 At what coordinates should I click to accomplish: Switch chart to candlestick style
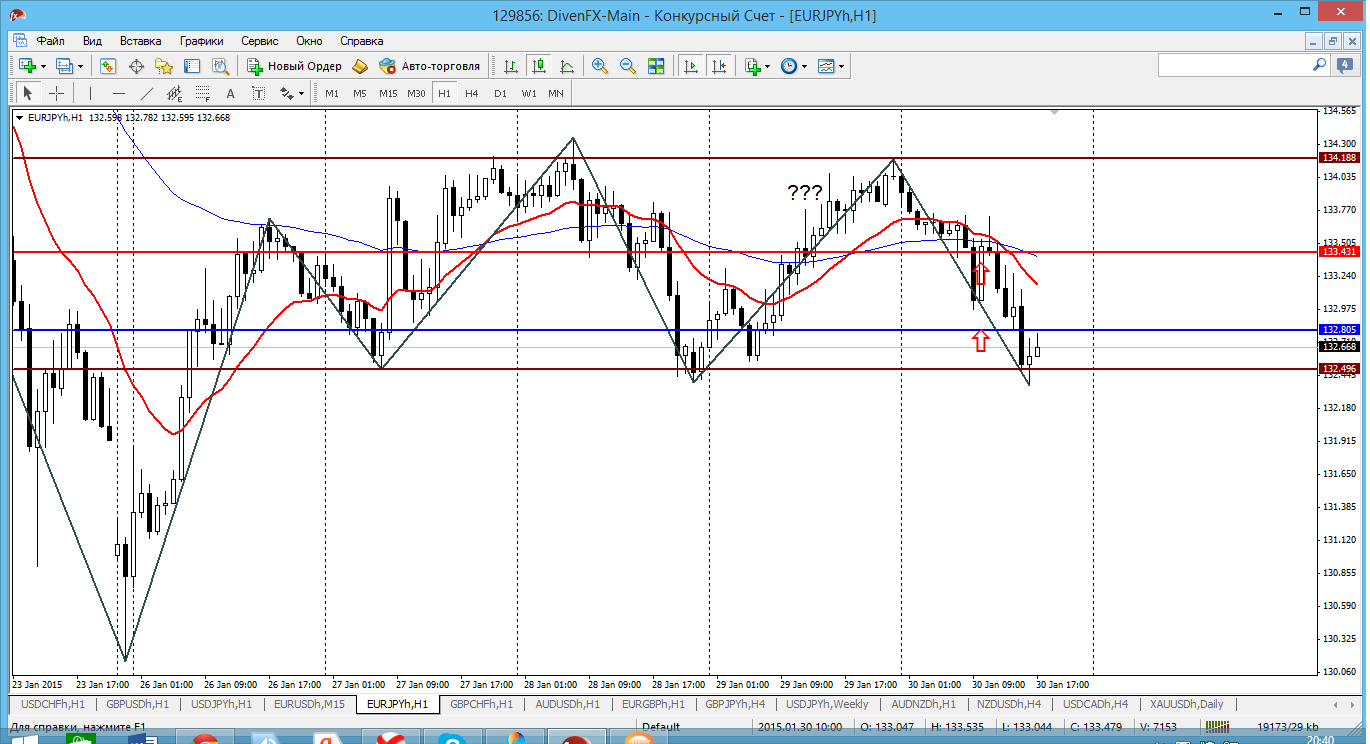click(x=539, y=66)
